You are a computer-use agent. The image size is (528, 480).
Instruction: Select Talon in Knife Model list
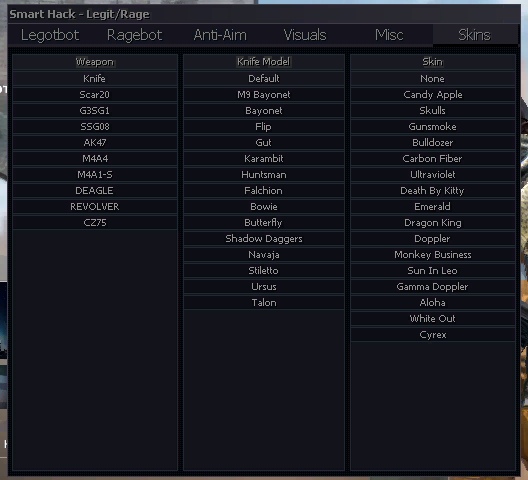(x=264, y=302)
